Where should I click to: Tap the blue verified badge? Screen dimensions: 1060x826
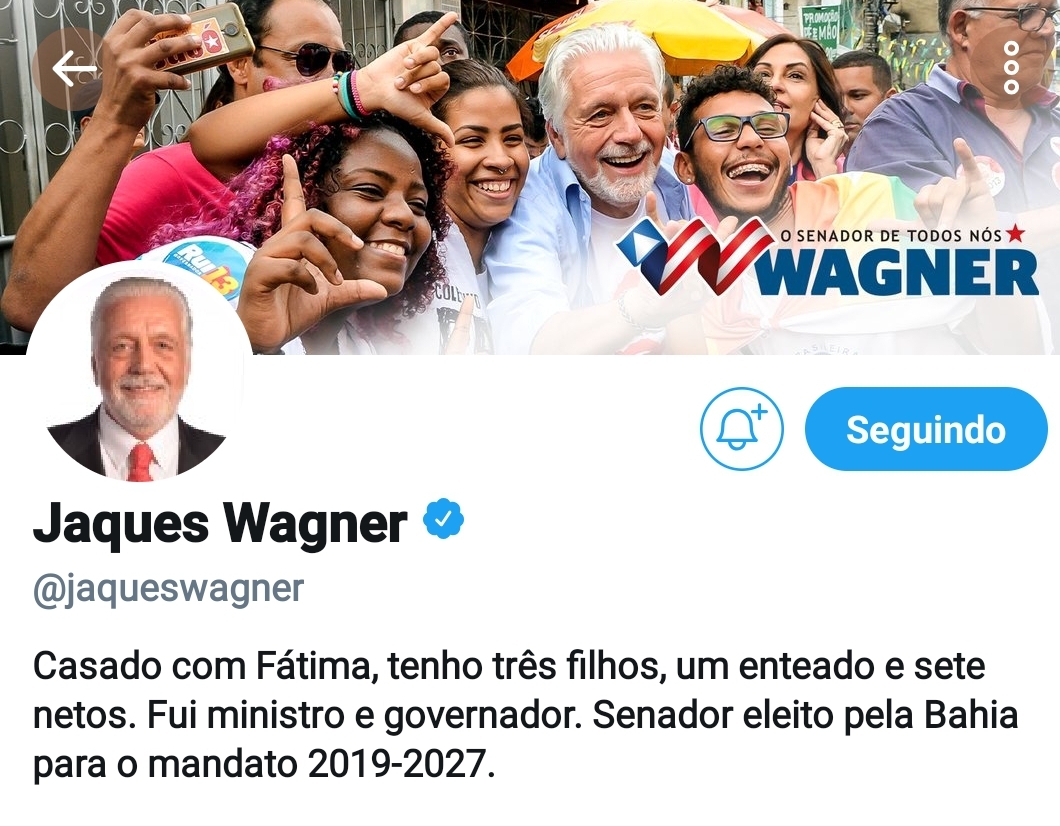tap(443, 518)
